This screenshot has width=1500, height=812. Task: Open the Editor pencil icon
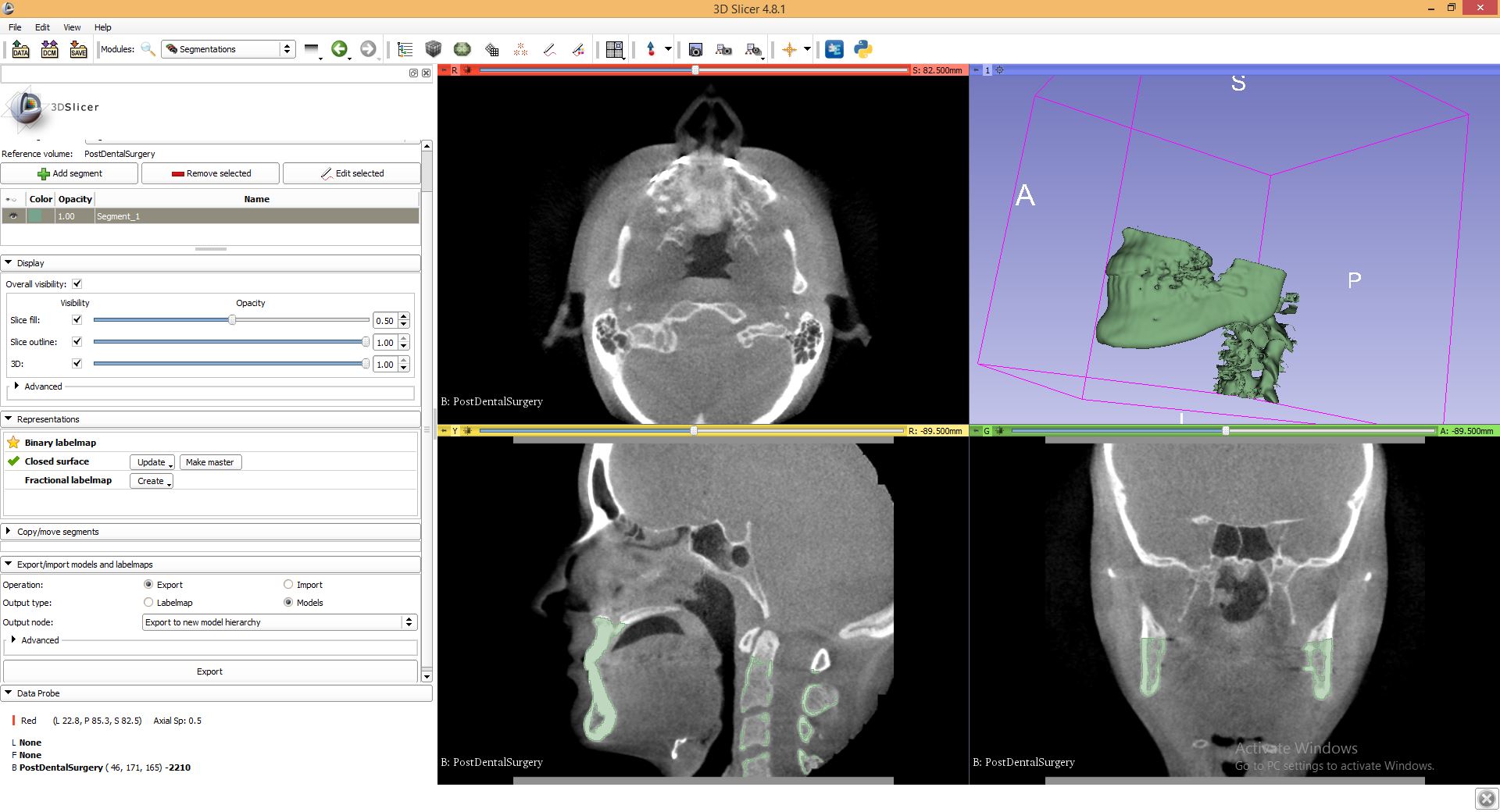[x=549, y=49]
